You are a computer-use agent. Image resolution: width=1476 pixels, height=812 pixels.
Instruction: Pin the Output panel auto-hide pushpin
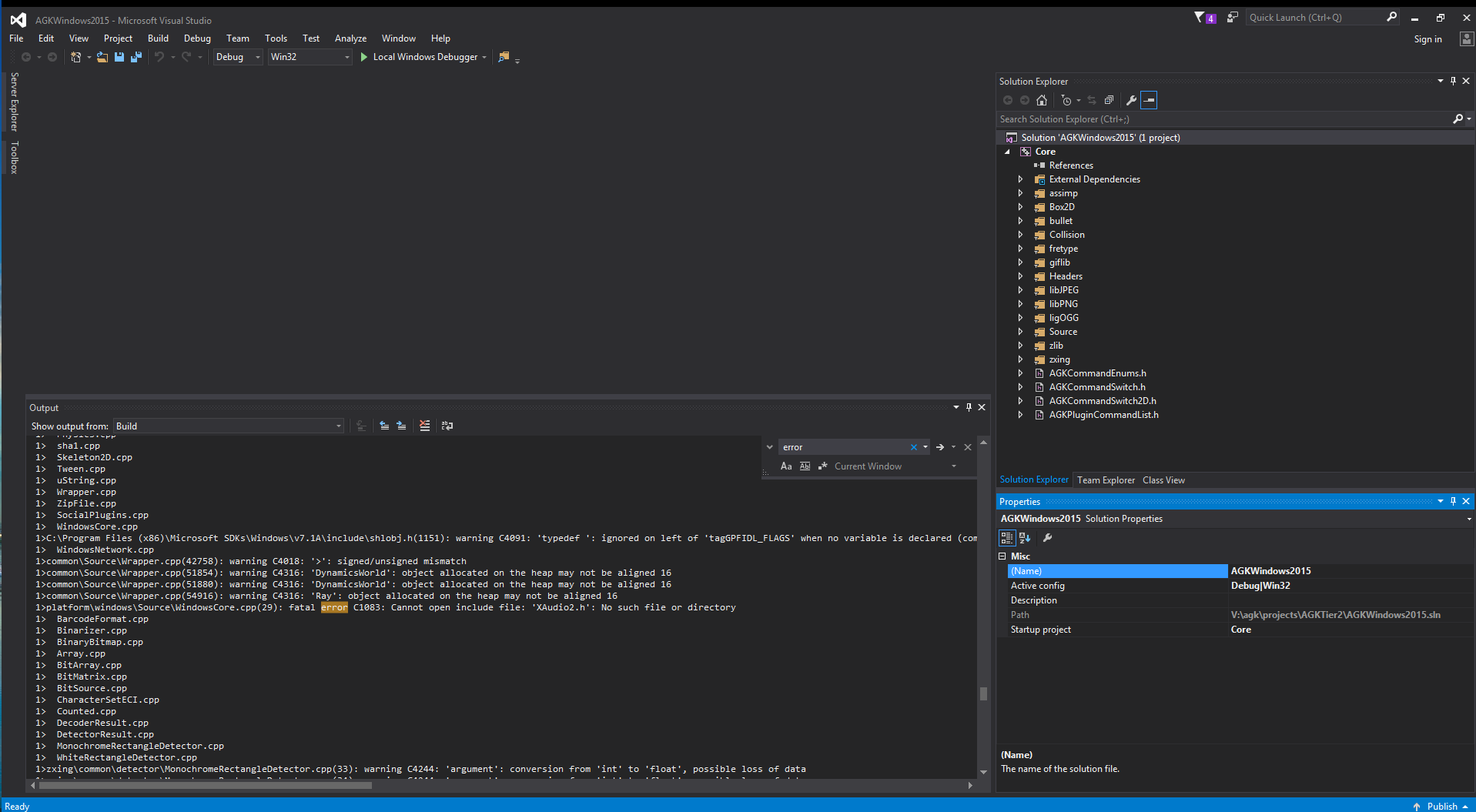coord(969,407)
